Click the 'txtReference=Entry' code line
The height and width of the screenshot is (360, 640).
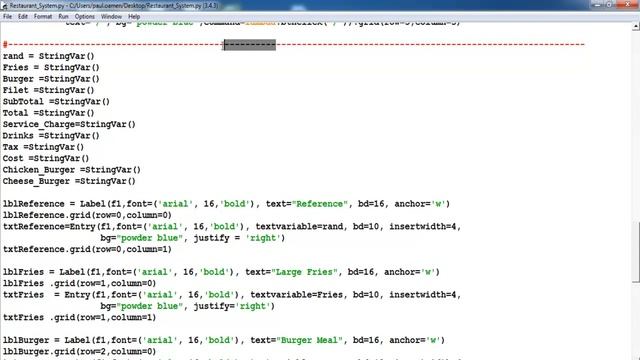(x=232, y=227)
